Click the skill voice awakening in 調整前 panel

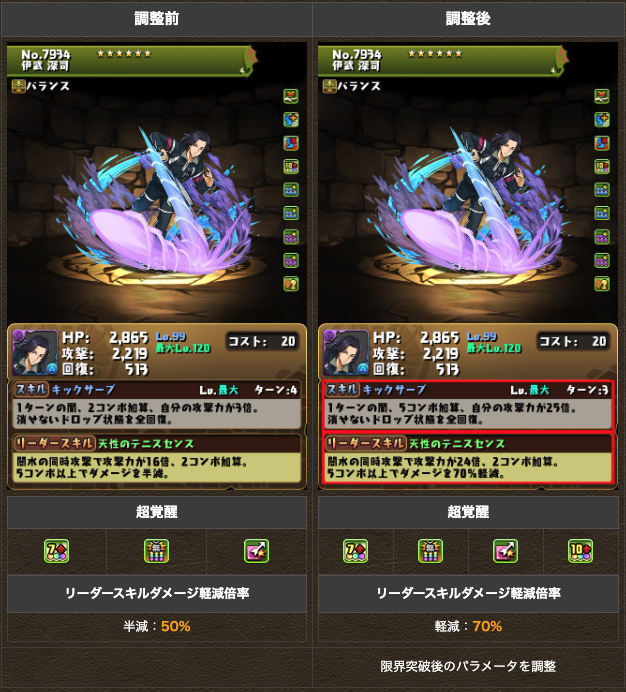pos(291,284)
